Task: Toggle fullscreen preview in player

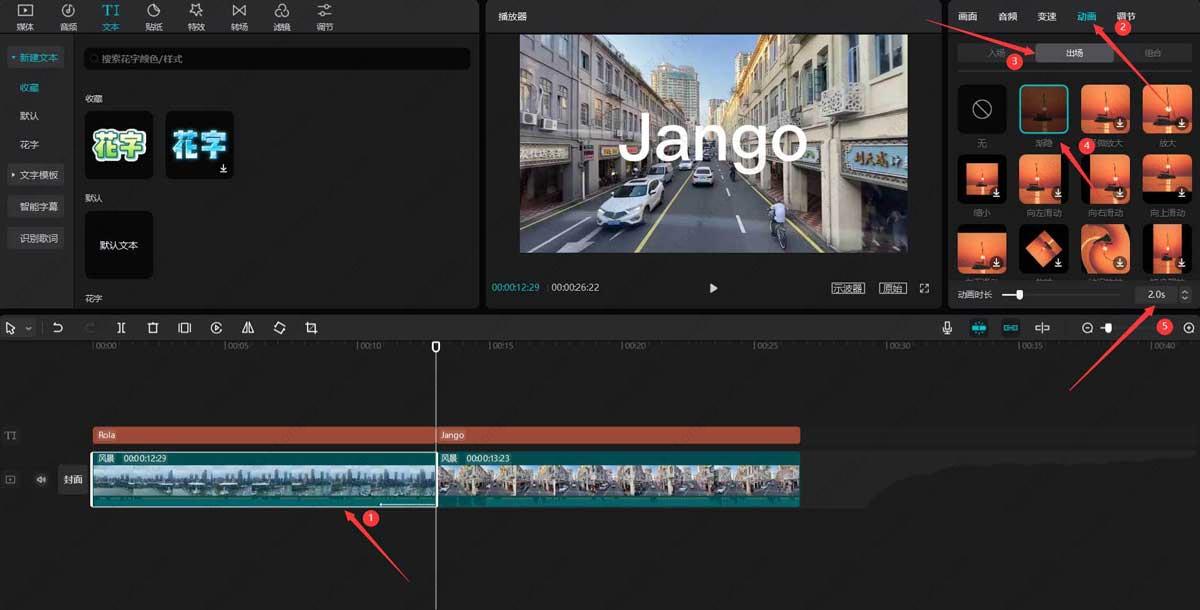Action: tap(924, 288)
